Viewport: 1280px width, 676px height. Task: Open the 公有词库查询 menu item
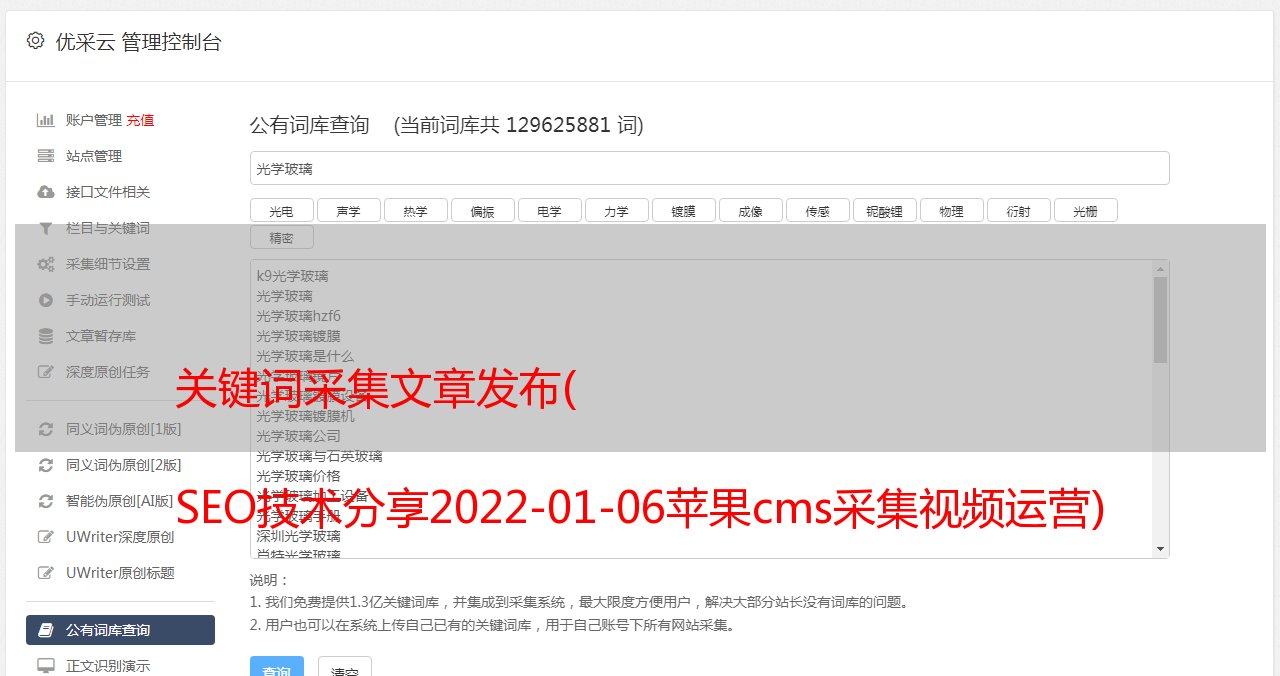(120, 630)
